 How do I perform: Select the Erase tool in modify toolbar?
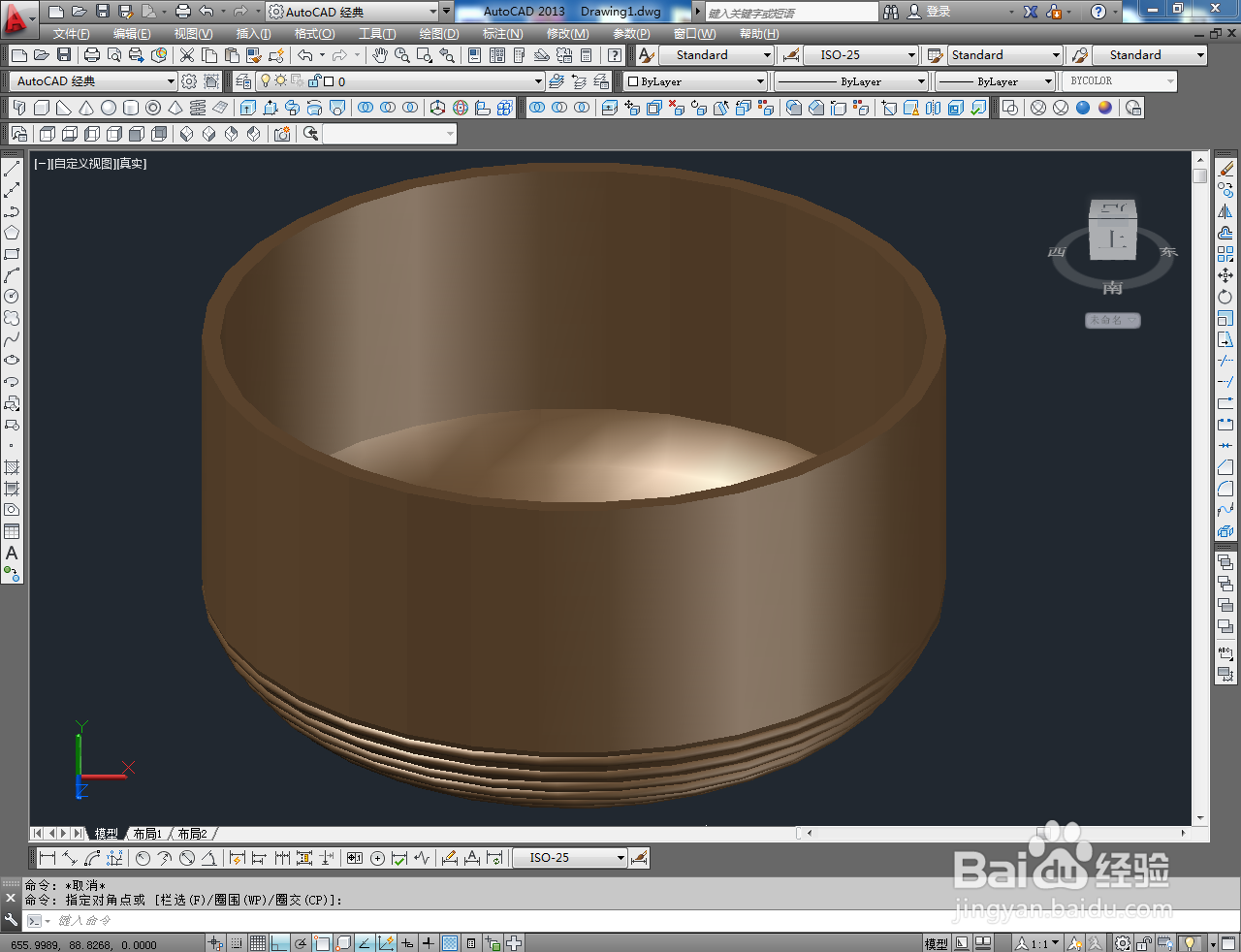[x=1225, y=169]
